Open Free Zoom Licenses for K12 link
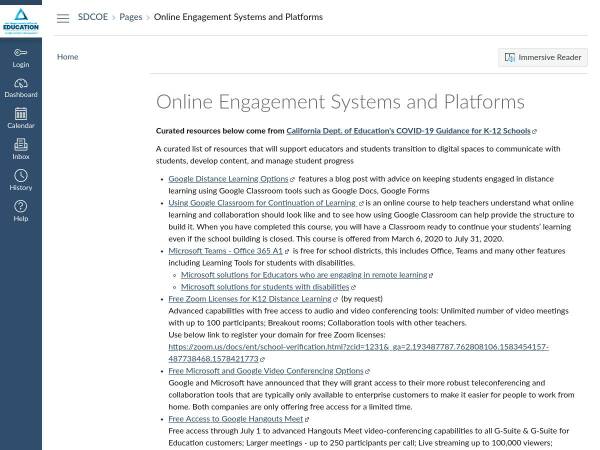 point(250,298)
